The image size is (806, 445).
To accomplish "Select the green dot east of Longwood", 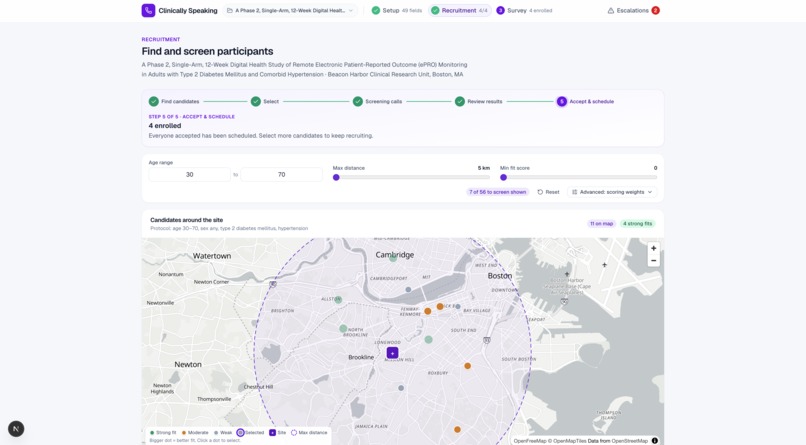I will pyautogui.click(x=428, y=339).
